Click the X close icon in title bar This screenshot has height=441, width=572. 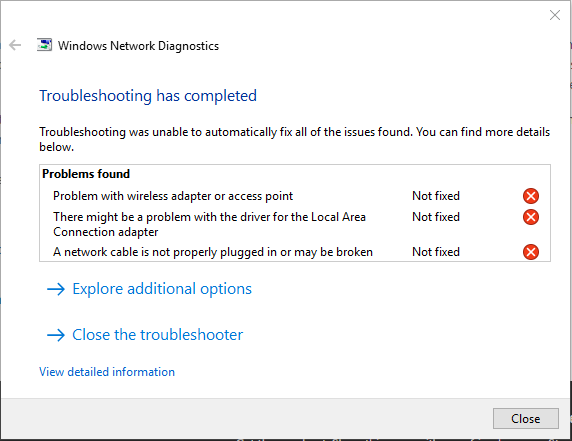pos(554,15)
